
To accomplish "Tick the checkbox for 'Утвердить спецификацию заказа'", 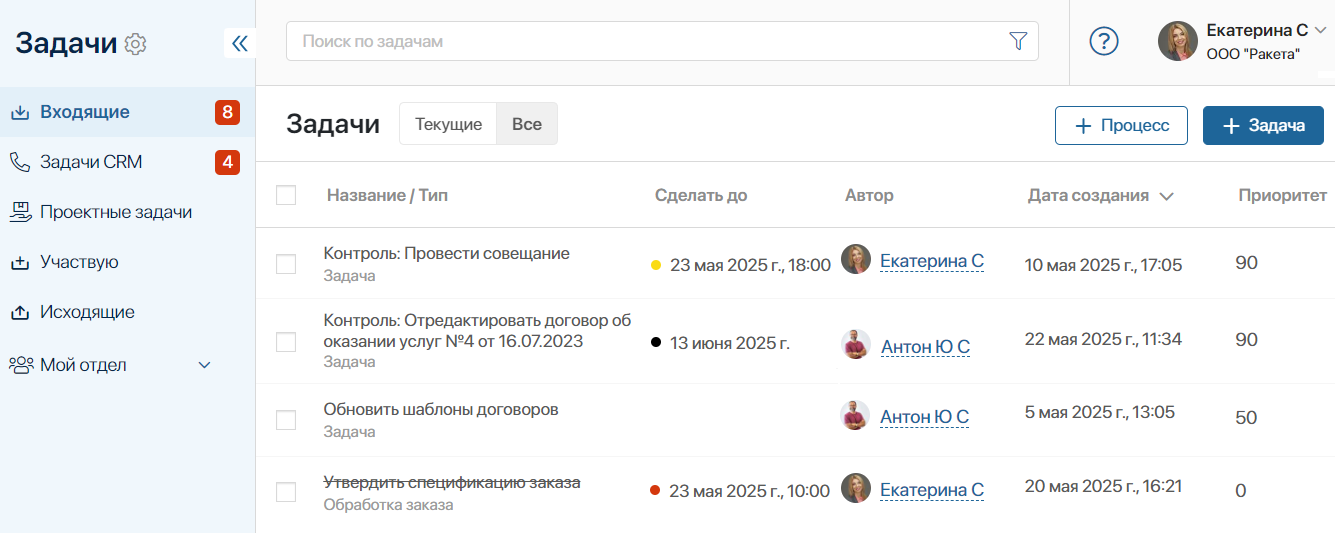I will coord(286,492).
